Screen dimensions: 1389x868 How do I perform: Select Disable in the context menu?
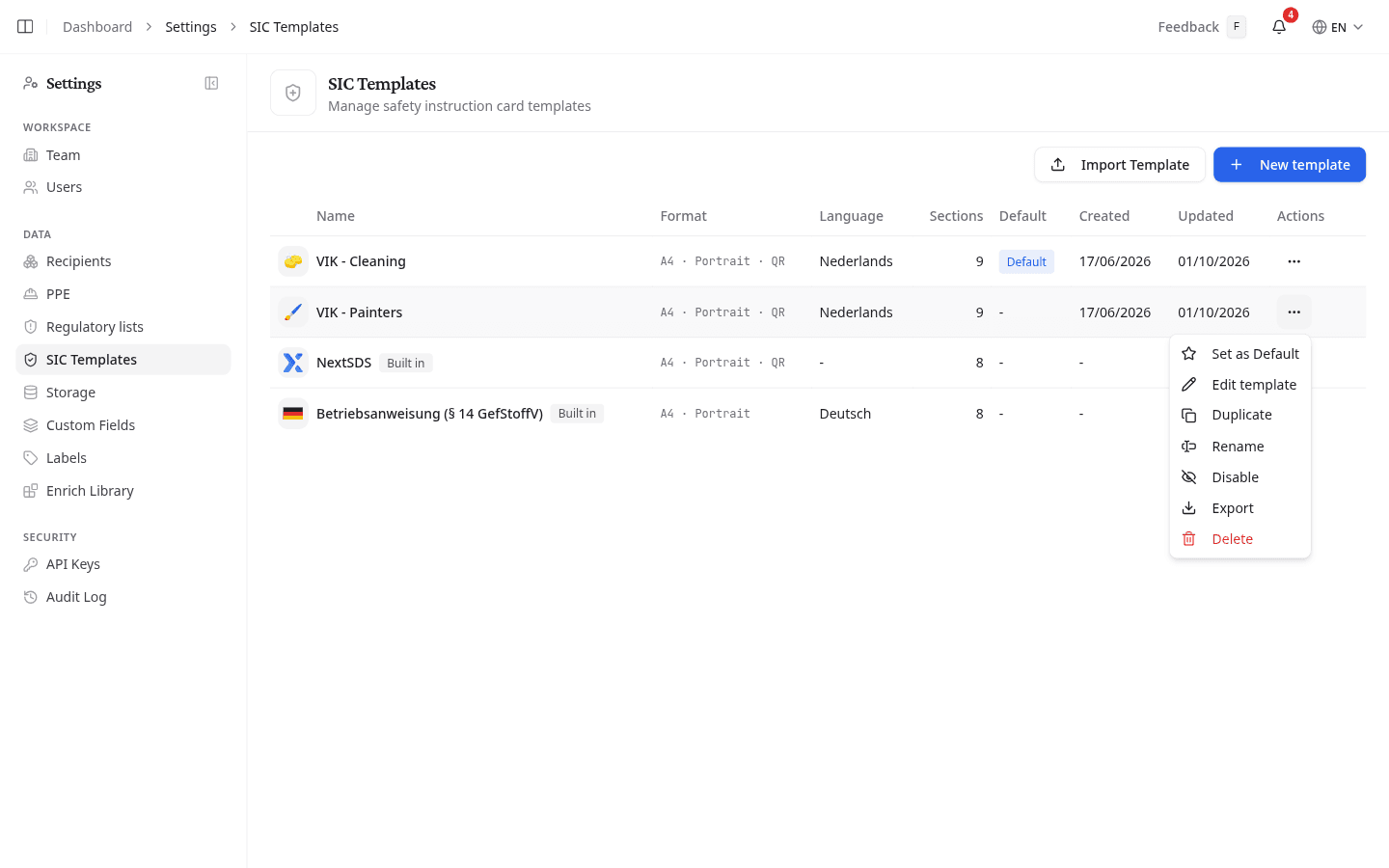tap(1240, 477)
